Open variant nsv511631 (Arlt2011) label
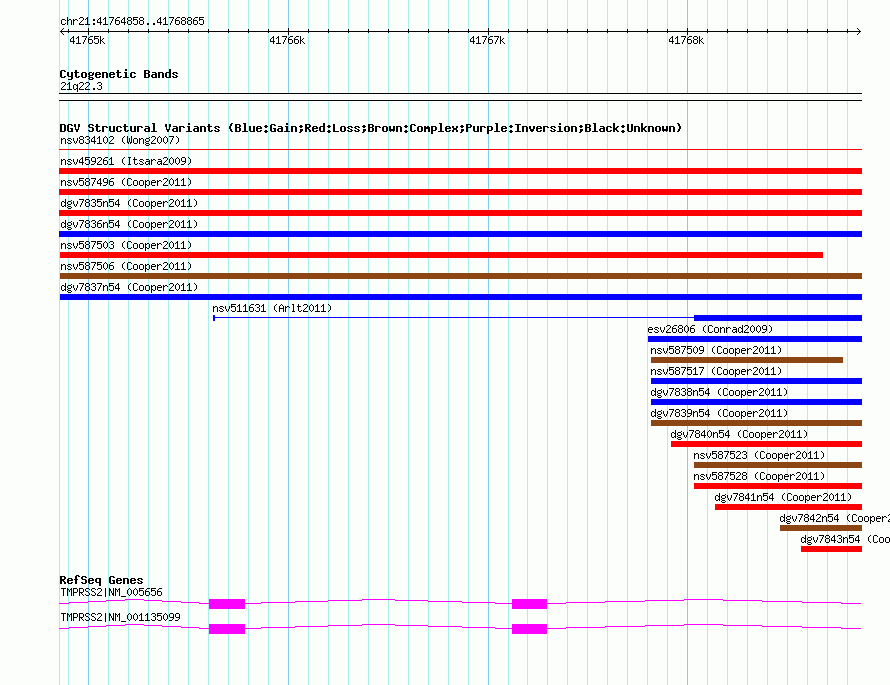 coord(272,308)
